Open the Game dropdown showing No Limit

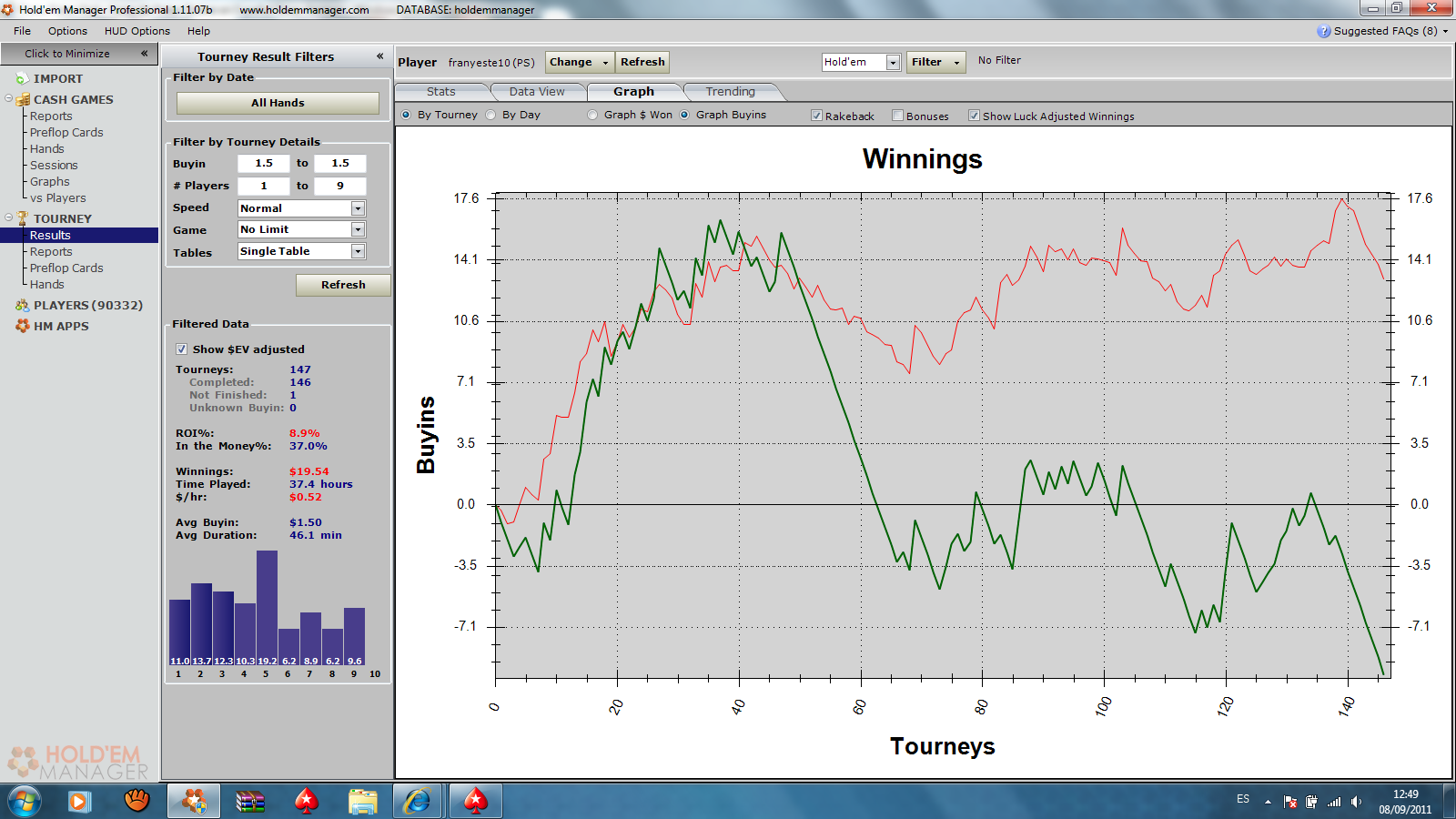tap(301, 229)
